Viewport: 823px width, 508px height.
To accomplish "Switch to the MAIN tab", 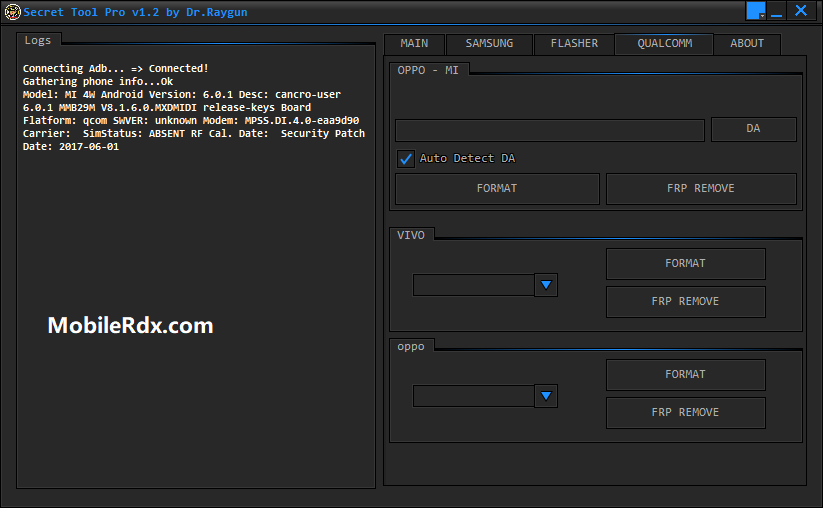I will tap(414, 44).
